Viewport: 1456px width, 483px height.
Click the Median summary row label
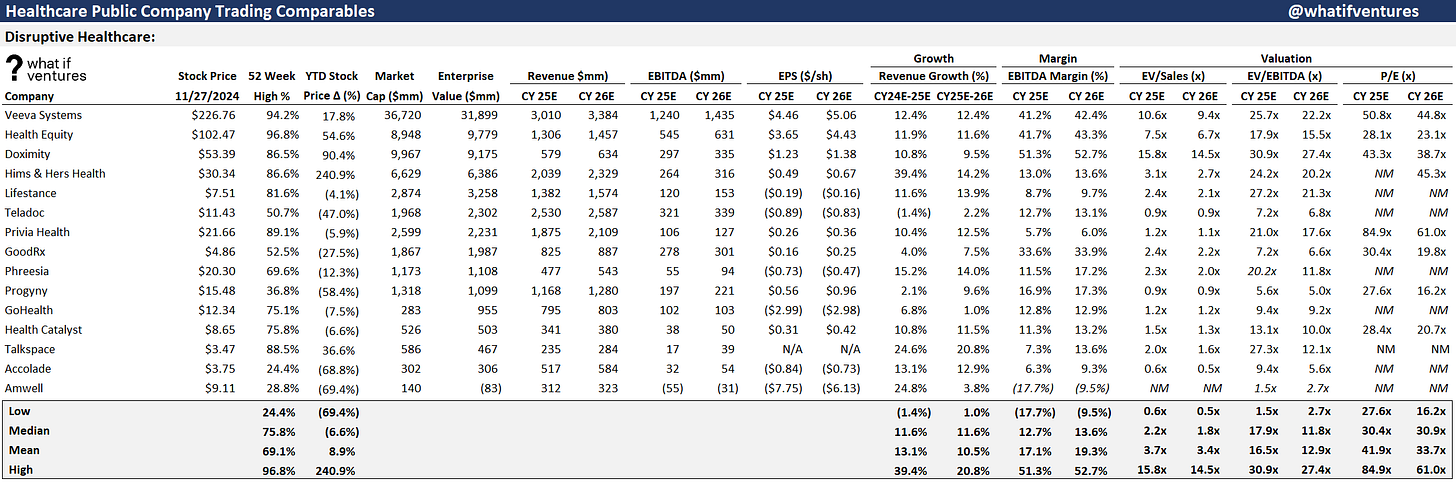point(26,430)
